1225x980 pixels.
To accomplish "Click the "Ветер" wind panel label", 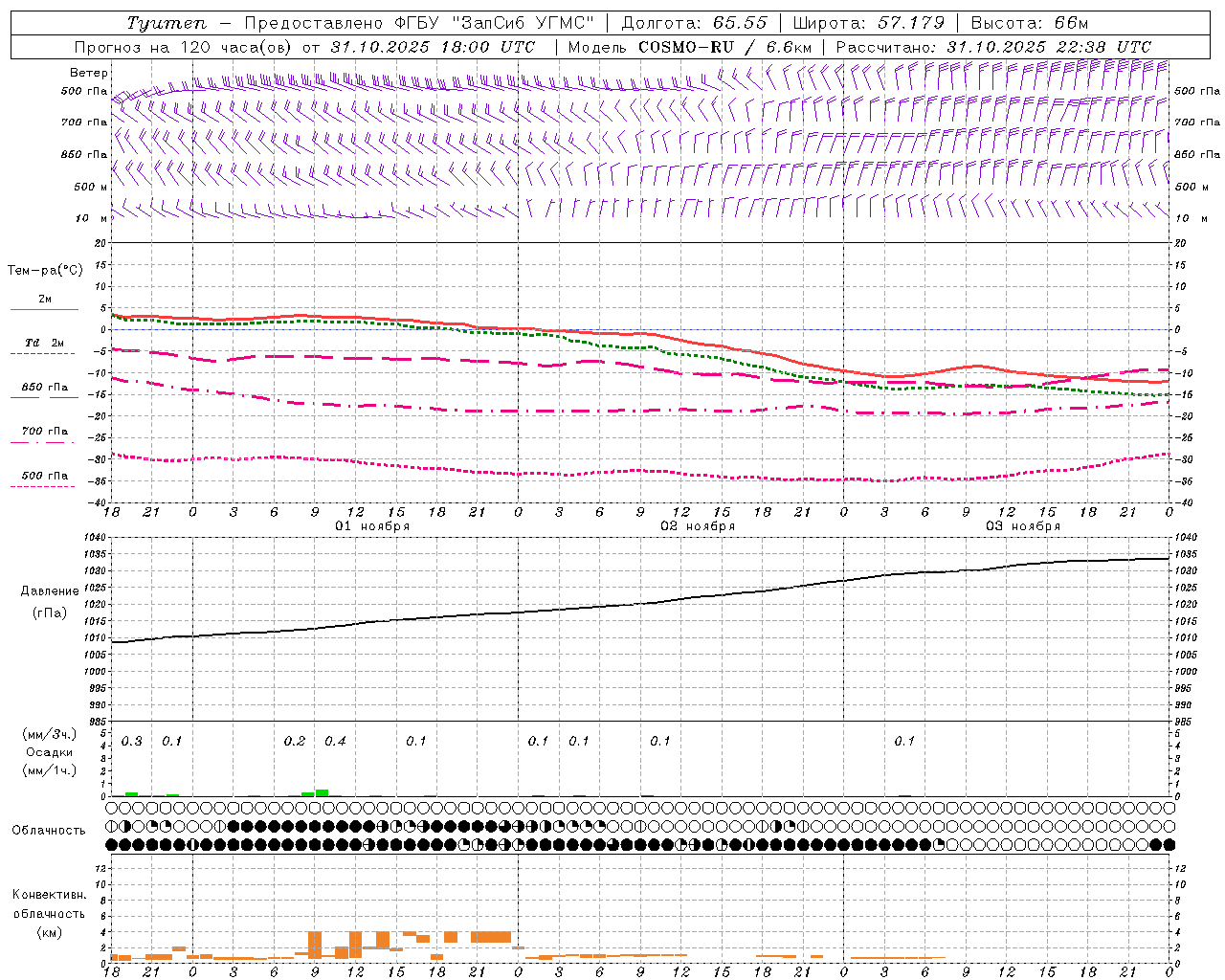I will (x=89, y=73).
